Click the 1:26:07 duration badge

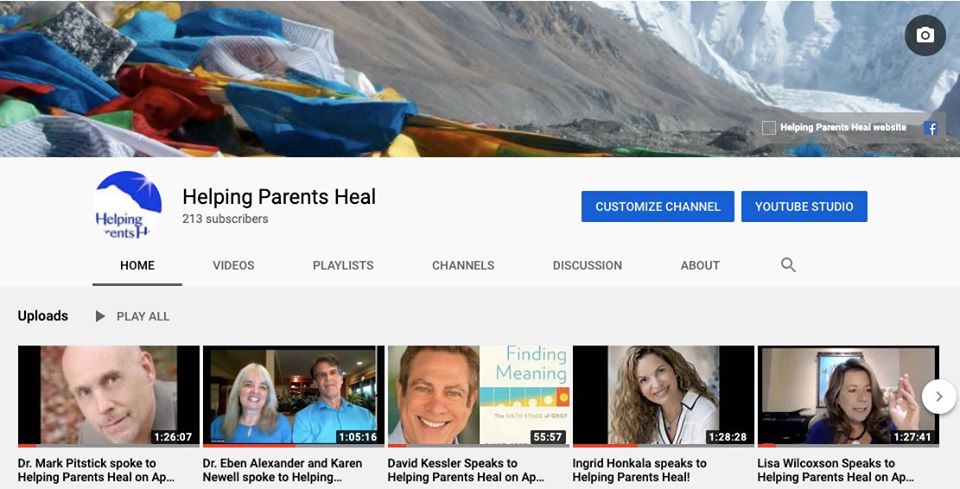click(173, 437)
